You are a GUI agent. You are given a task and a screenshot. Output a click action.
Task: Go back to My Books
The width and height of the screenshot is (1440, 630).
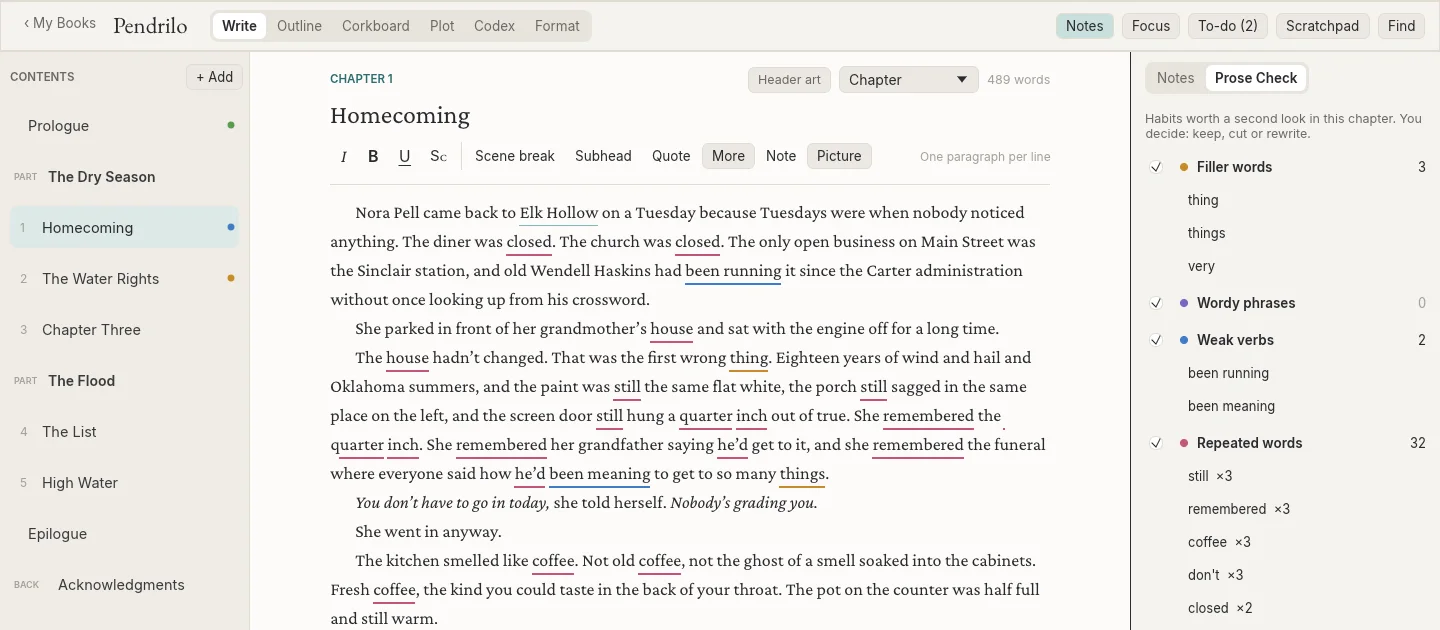tap(60, 23)
